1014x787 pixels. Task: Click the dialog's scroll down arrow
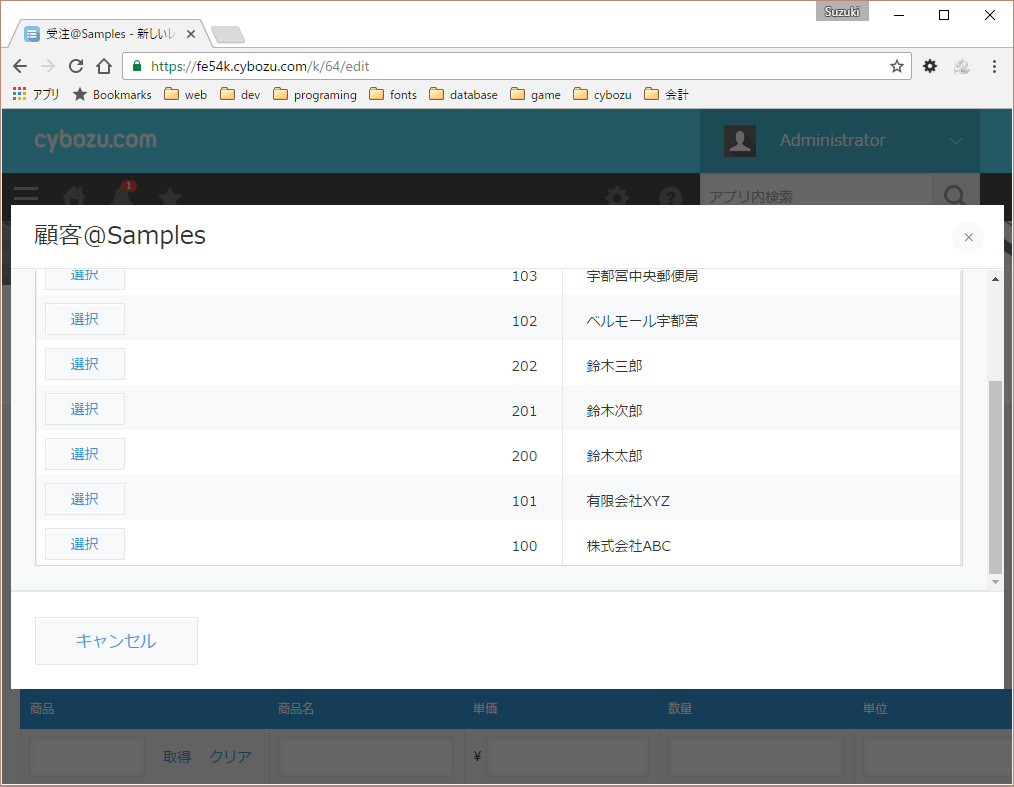click(x=994, y=581)
